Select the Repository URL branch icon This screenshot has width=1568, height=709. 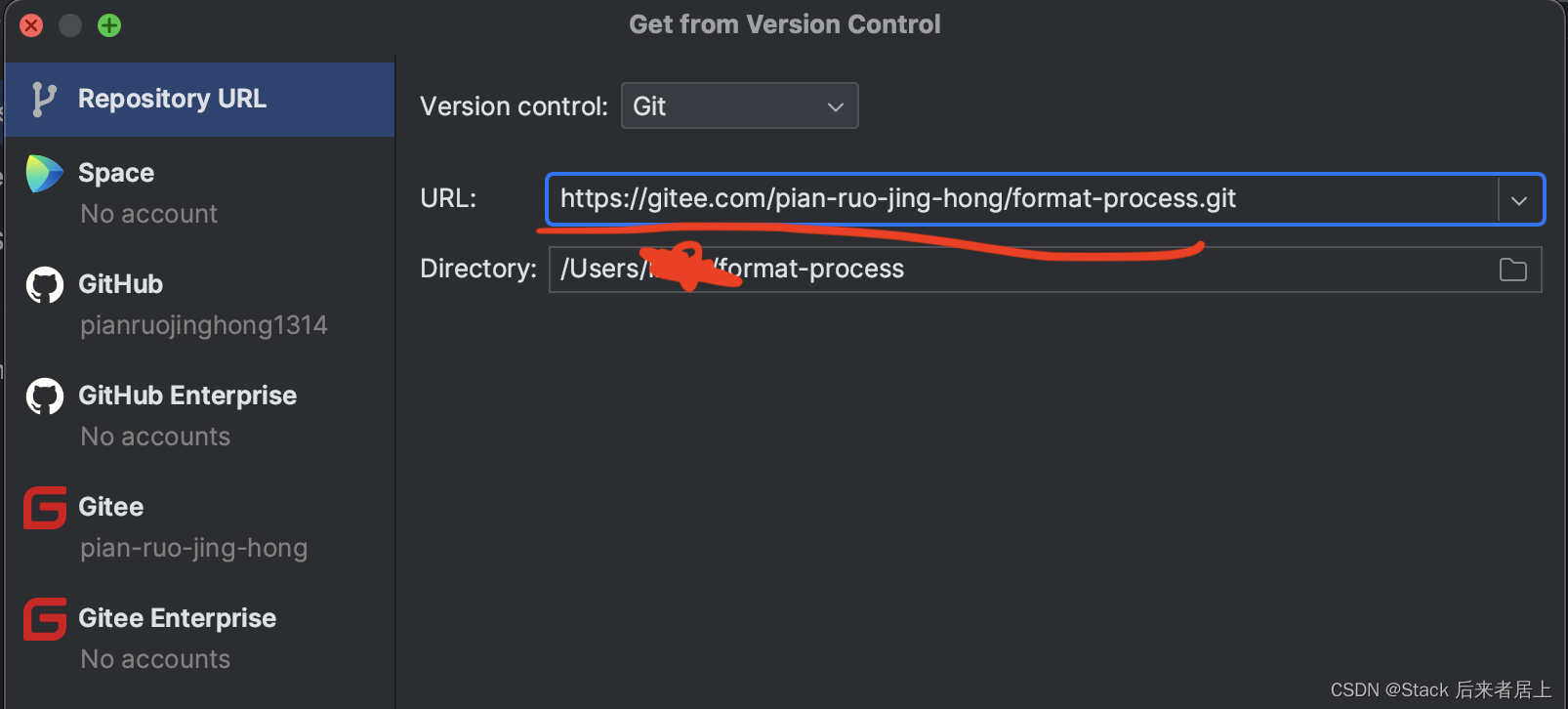pyautogui.click(x=44, y=99)
